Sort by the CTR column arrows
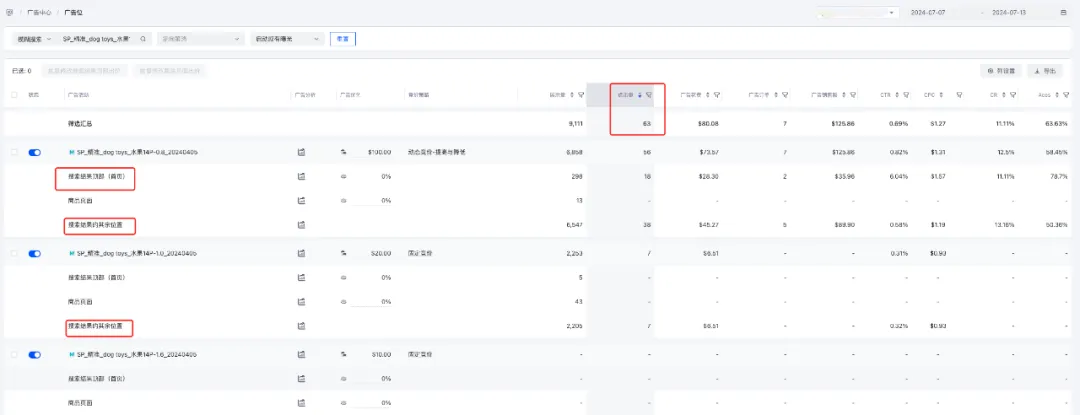 click(897, 95)
